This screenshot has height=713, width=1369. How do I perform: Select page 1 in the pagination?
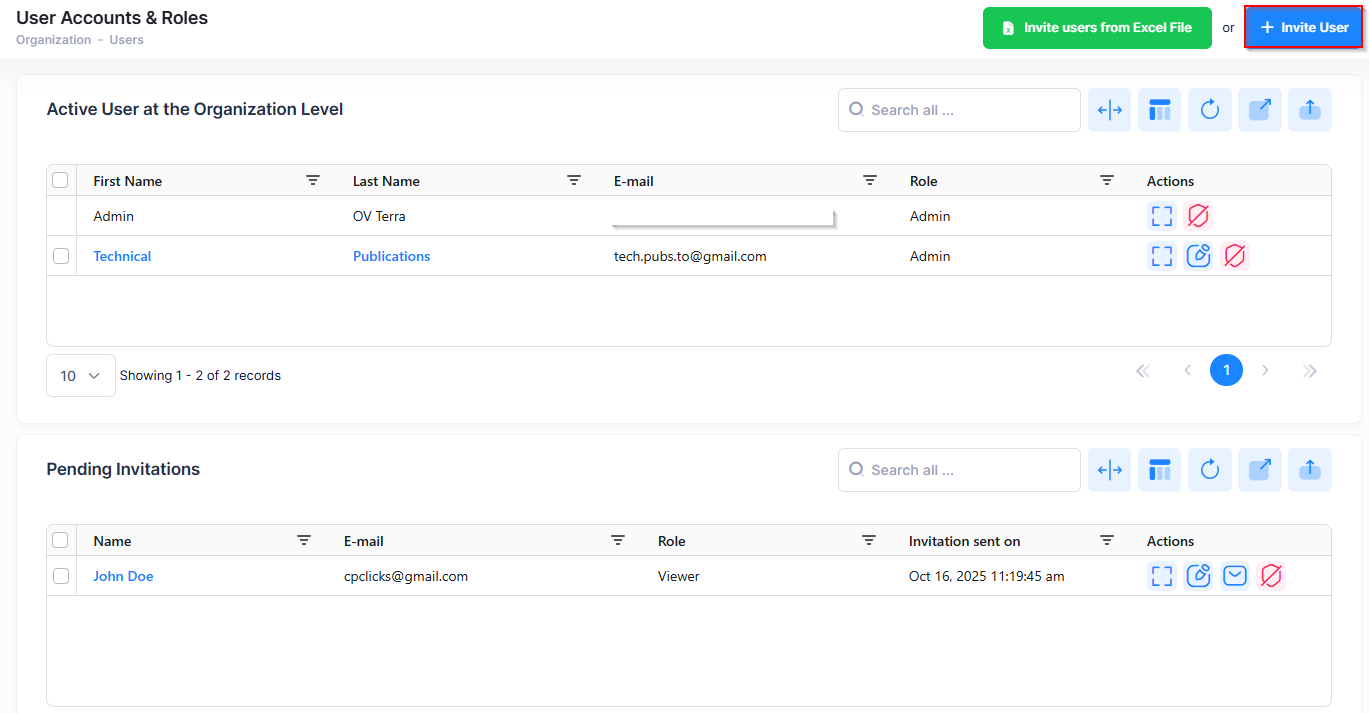pyautogui.click(x=1226, y=371)
